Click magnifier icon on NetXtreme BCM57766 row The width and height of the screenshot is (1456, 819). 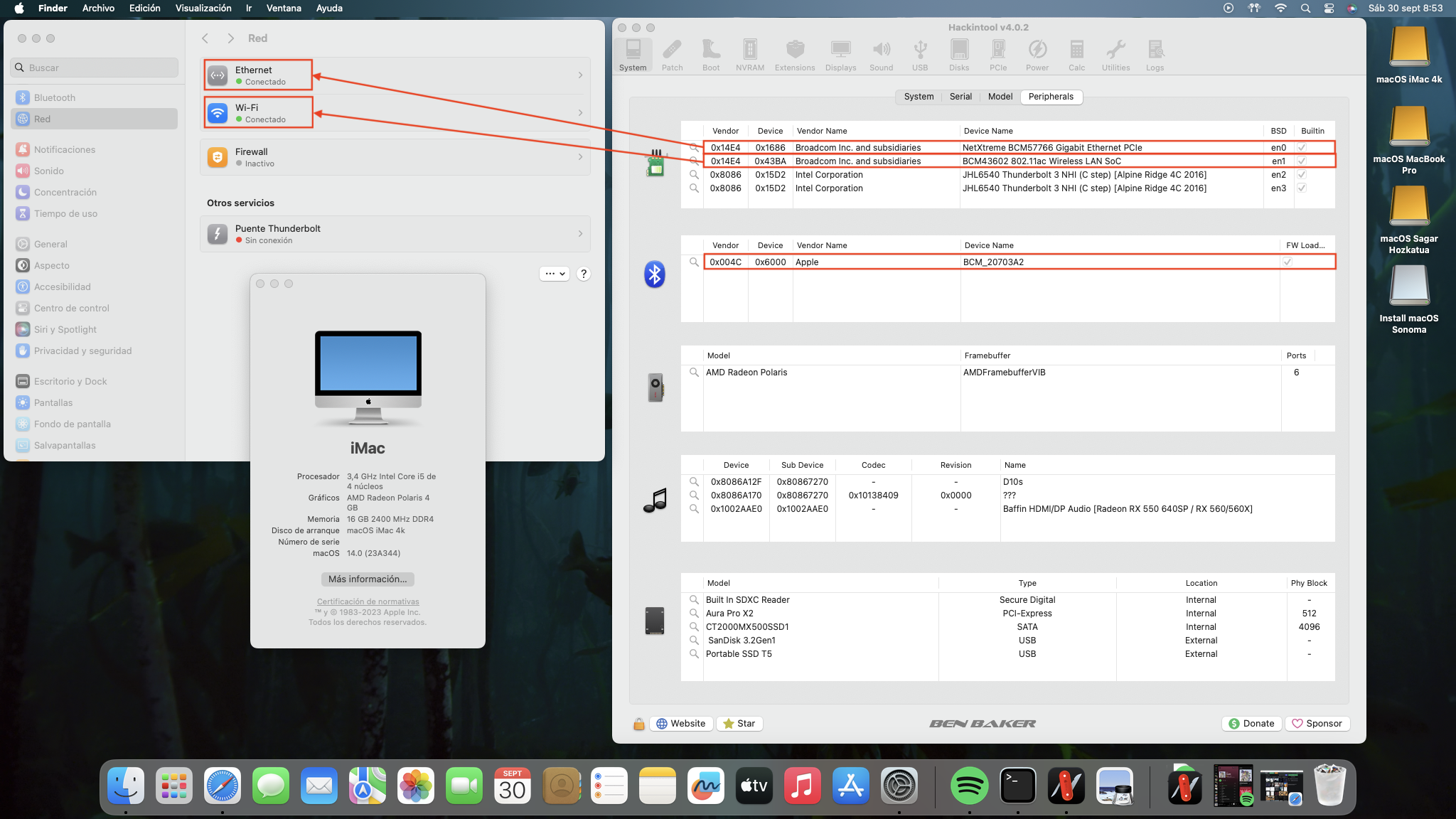click(x=694, y=148)
